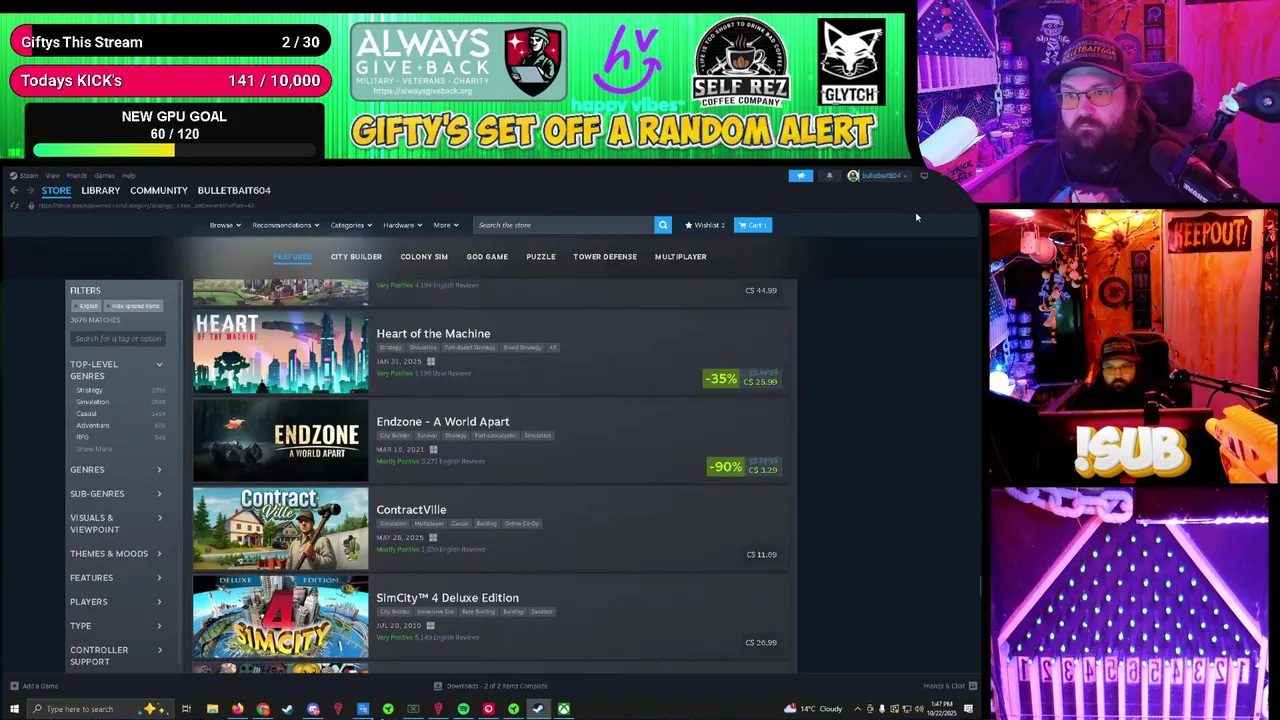Open the Community tab in Steam
Viewport: 1280px width, 720px height.
click(x=159, y=190)
